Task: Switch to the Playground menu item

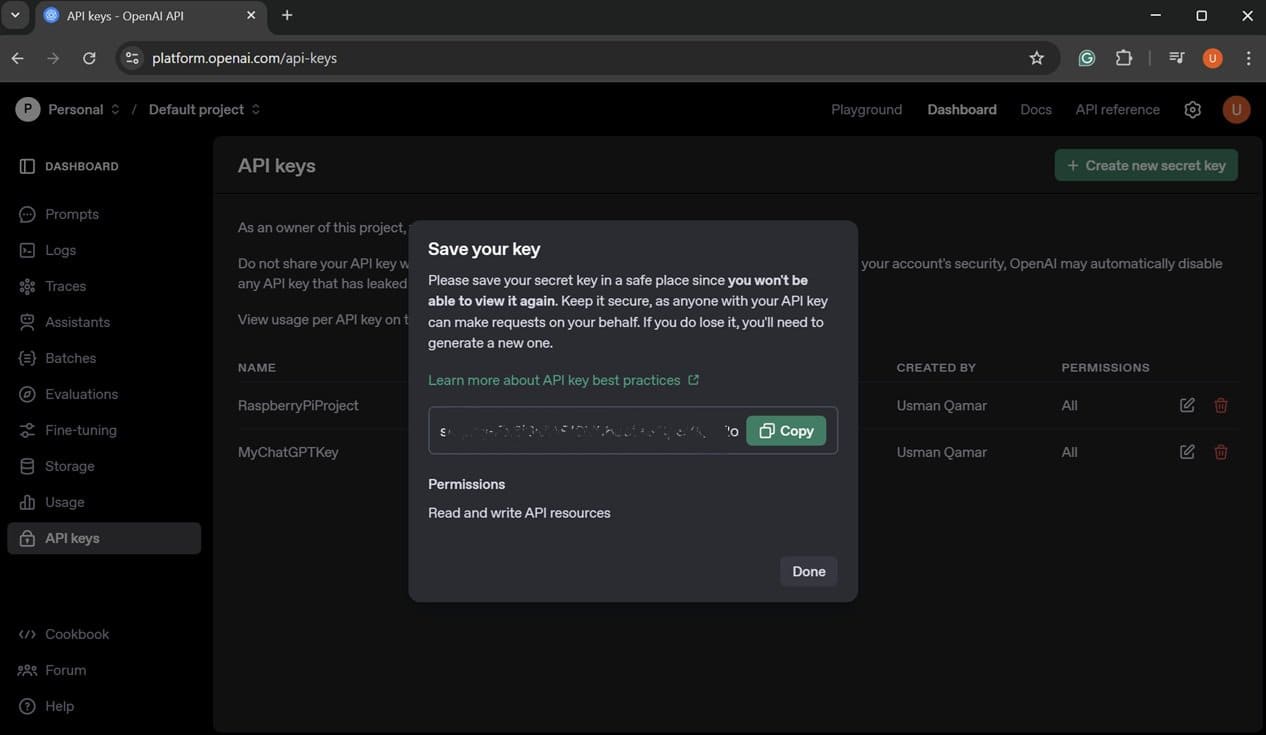Action: [x=866, y=109]
